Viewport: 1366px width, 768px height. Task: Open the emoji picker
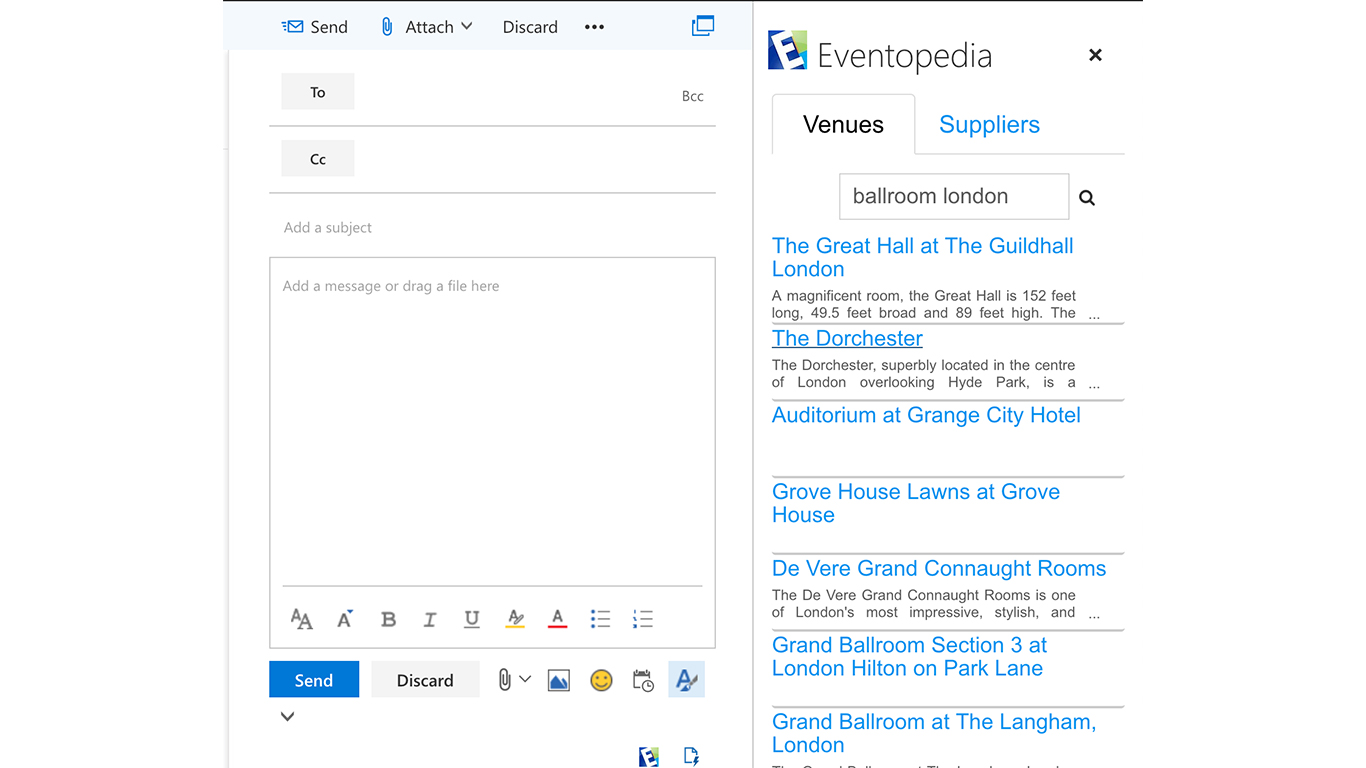601,681
